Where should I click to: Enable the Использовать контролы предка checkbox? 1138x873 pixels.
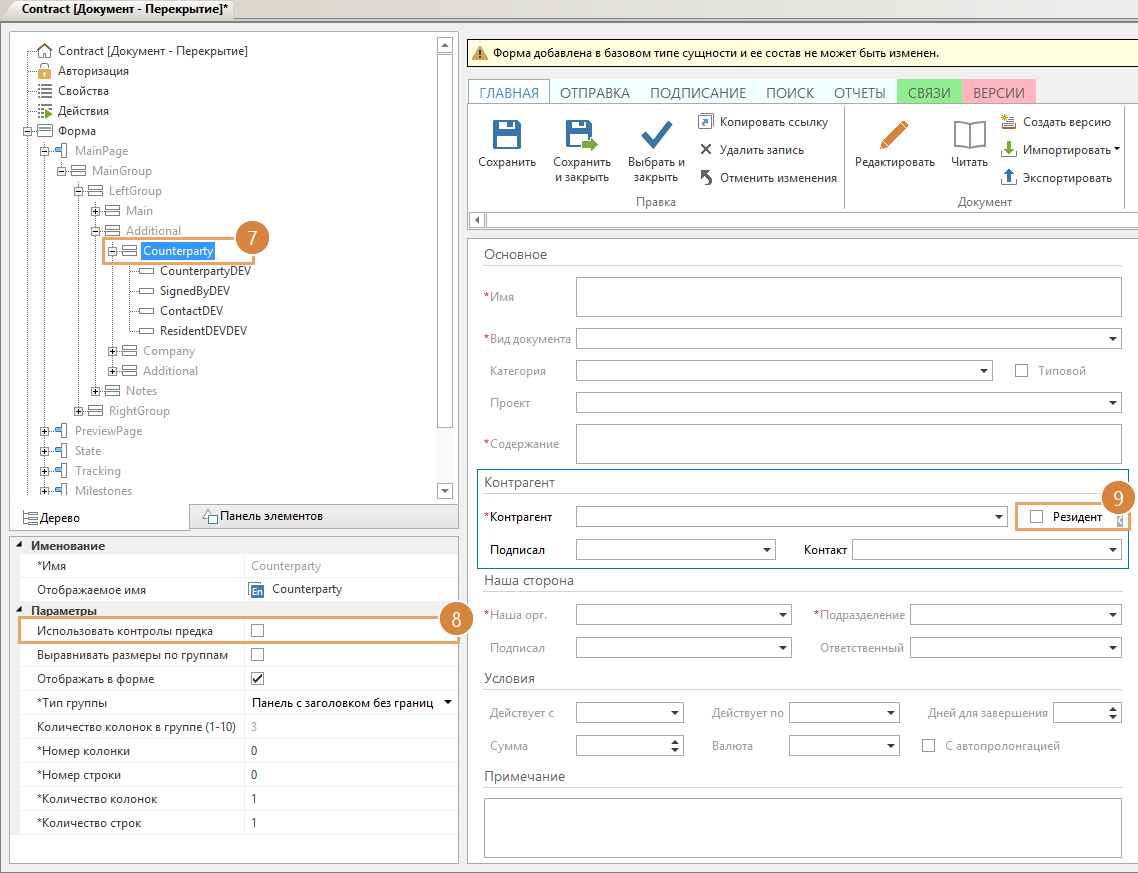257,631
